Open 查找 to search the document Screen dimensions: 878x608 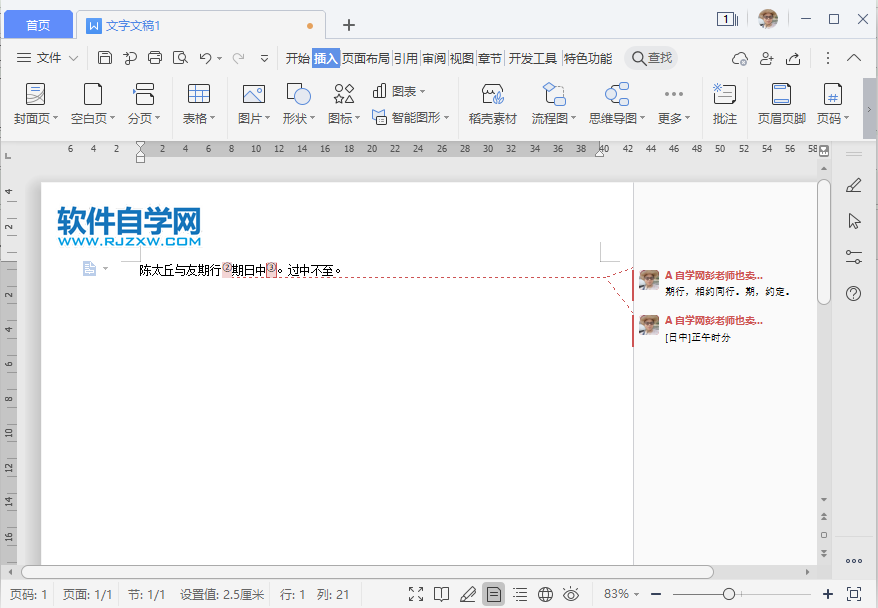(x=650, y=58)
